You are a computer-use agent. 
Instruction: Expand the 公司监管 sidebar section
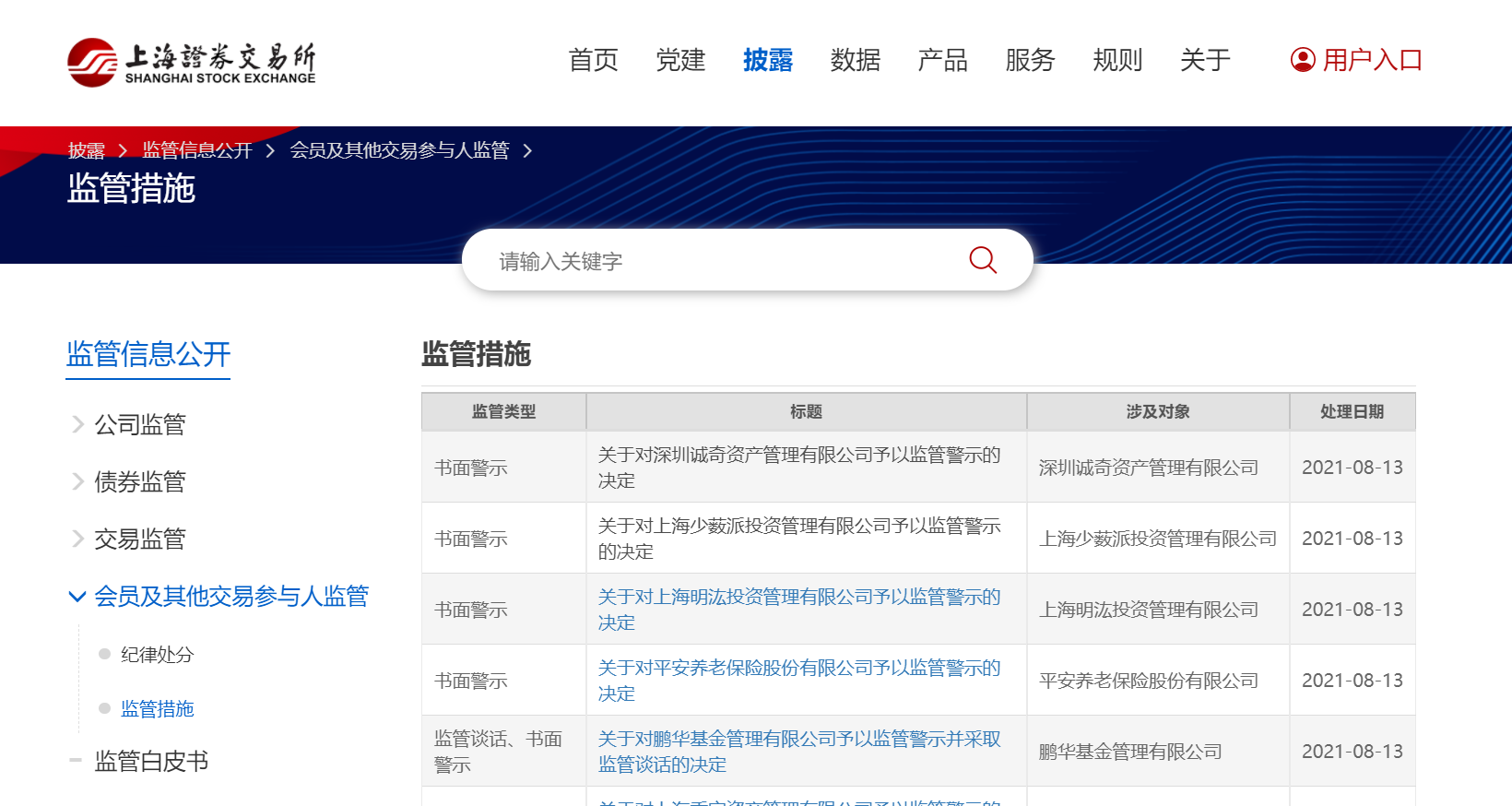click(x=78, y=424)
